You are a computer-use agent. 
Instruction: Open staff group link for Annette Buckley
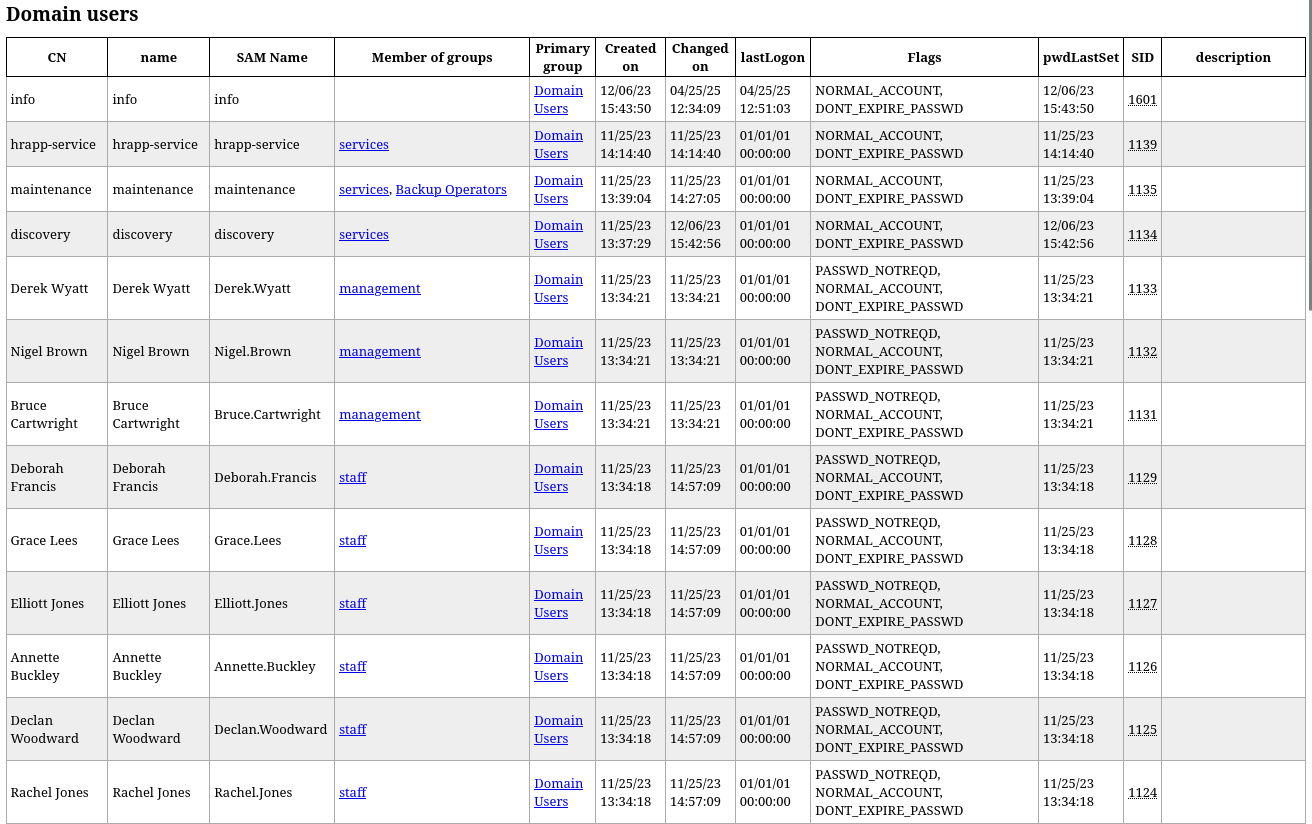coord(353,666)
